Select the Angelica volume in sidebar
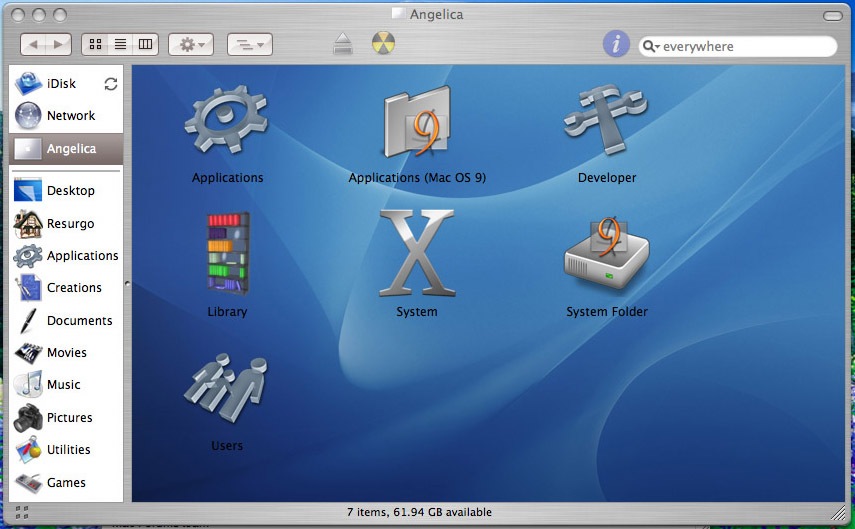This screenshot has width=855, height=529. [66, 148]
